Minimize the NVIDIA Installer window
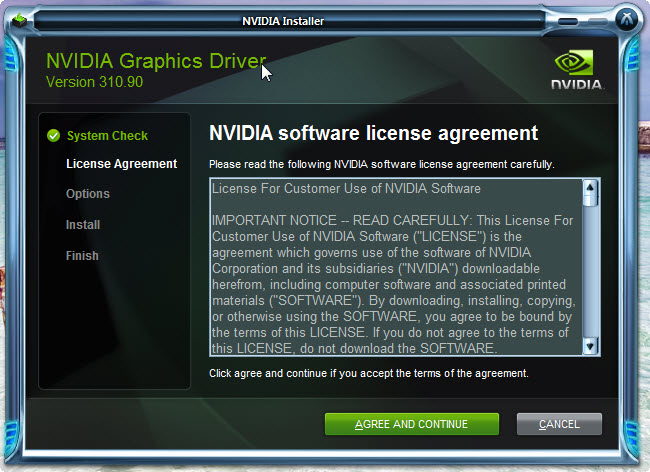The width and height of the screenshot is (650, 472). [568, 21]
